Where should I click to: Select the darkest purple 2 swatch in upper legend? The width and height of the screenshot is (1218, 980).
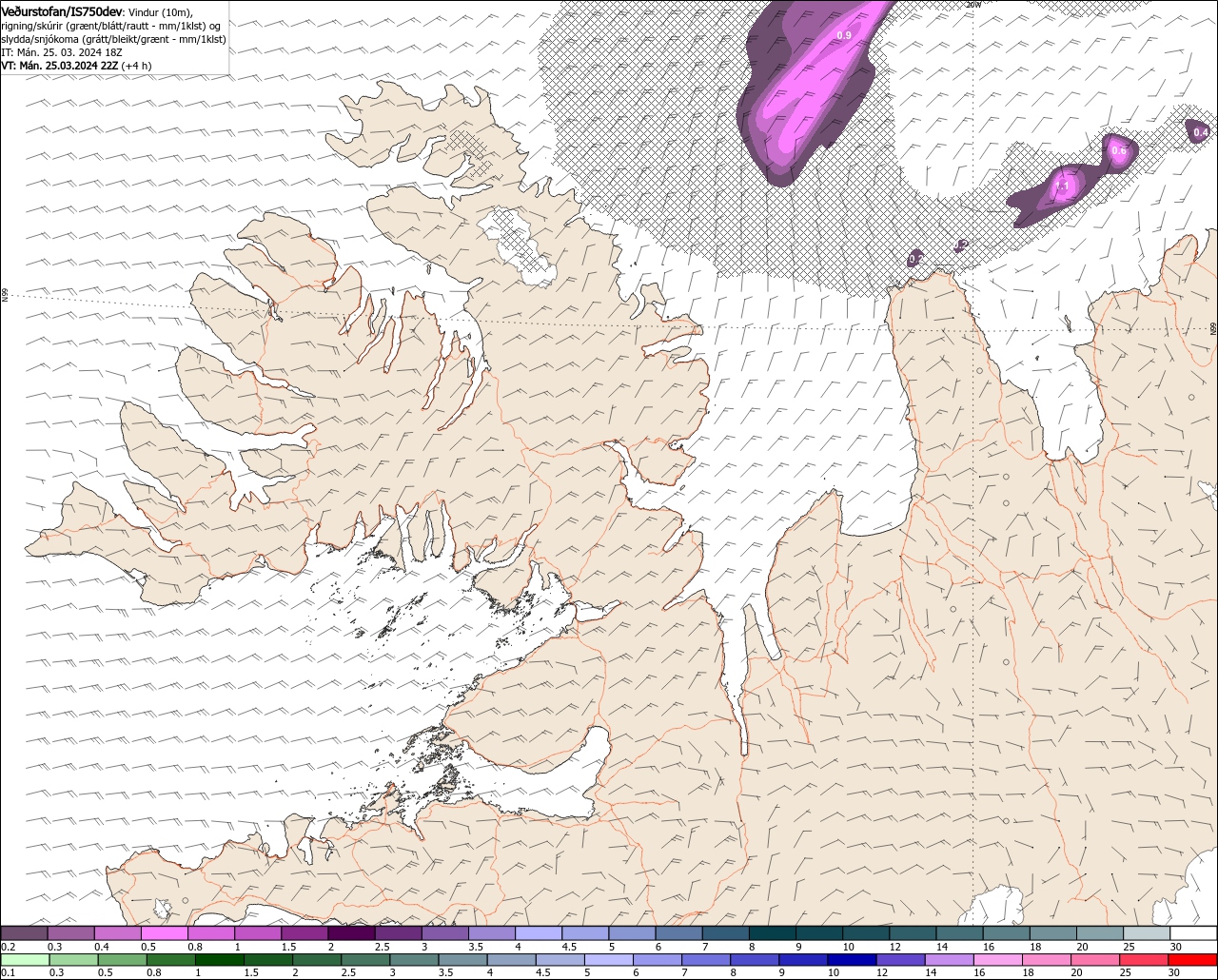click(x=351, y=933)
